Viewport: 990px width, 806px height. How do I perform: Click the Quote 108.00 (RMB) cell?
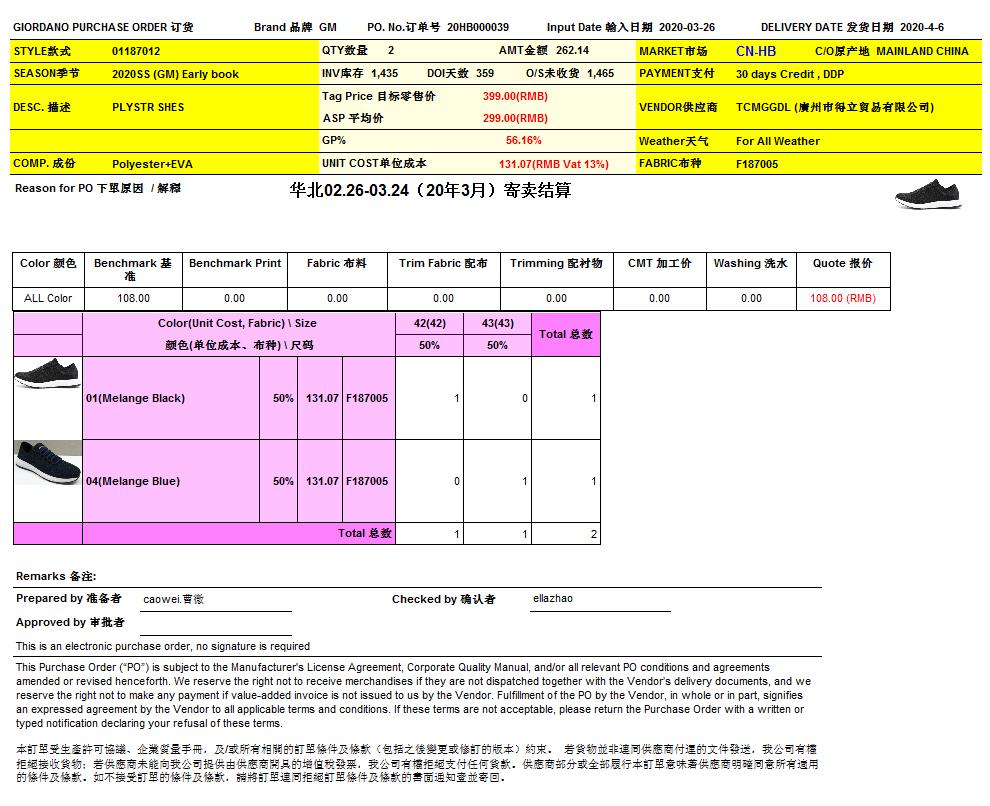click(842, 298)
